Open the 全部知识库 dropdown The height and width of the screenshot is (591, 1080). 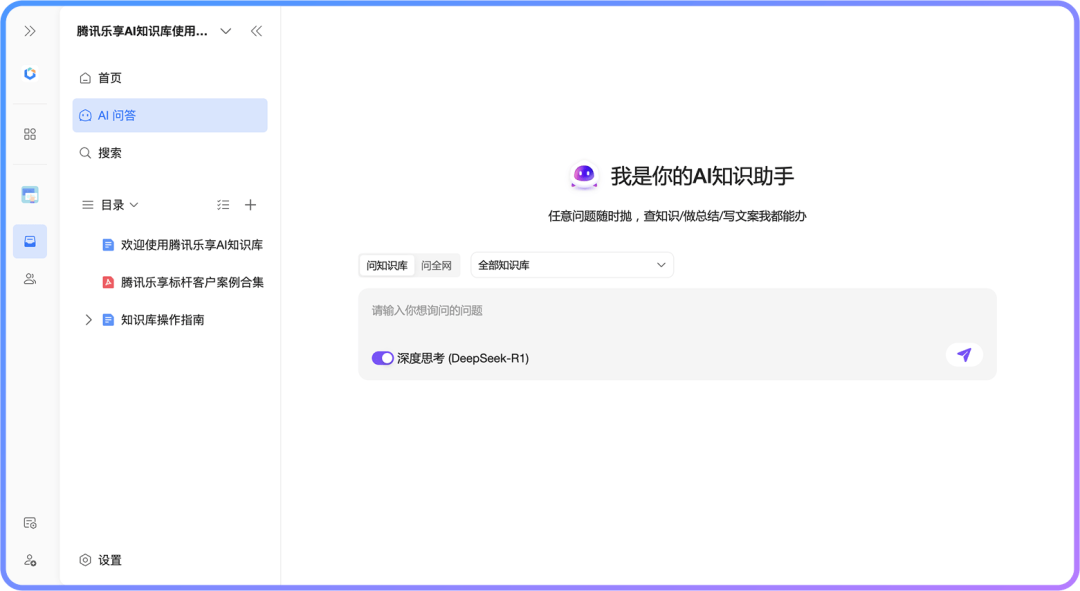coord(572,265)
